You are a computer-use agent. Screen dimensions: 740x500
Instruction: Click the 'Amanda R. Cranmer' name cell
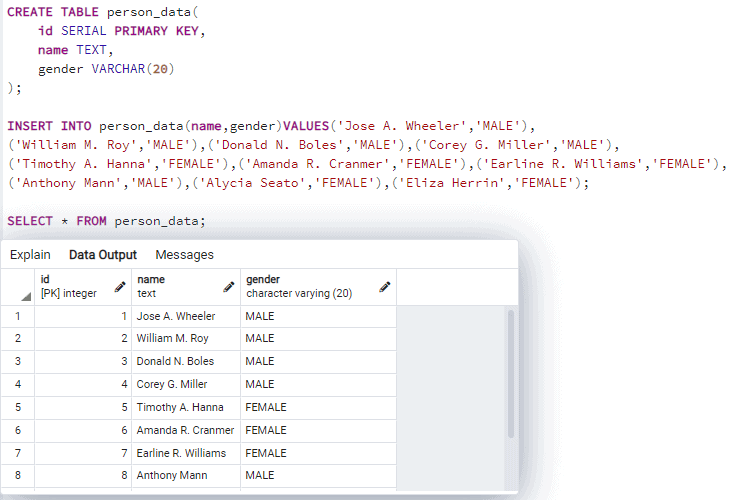186,431
